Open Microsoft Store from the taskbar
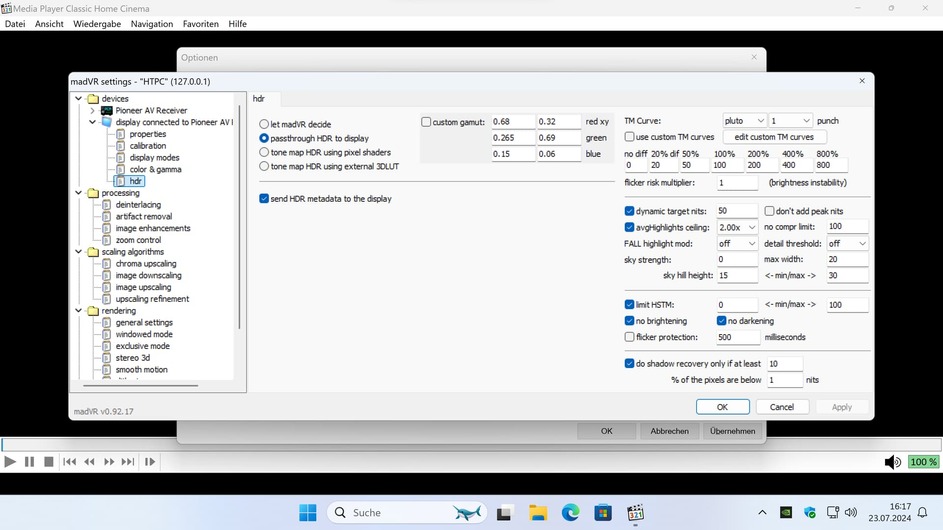The height and width of the screenshot is (530, 943). tap(603, 513)
